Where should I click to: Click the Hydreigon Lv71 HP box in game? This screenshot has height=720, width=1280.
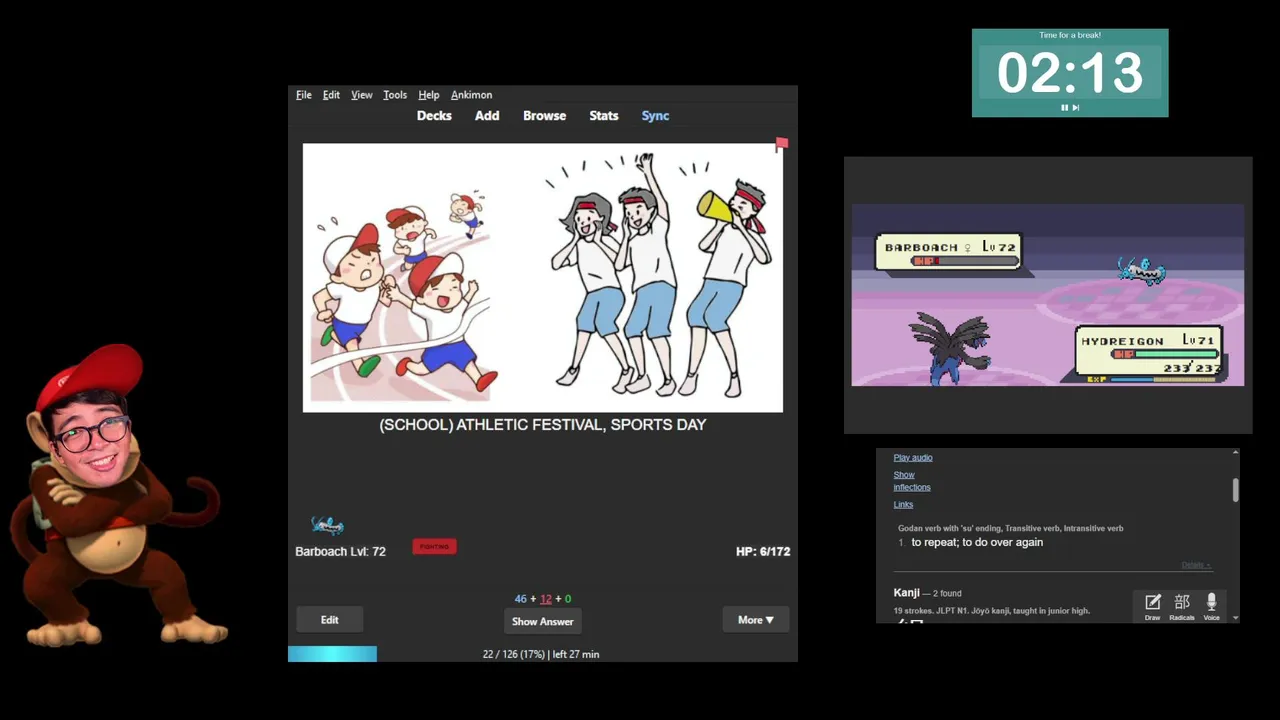[1150, 352]
